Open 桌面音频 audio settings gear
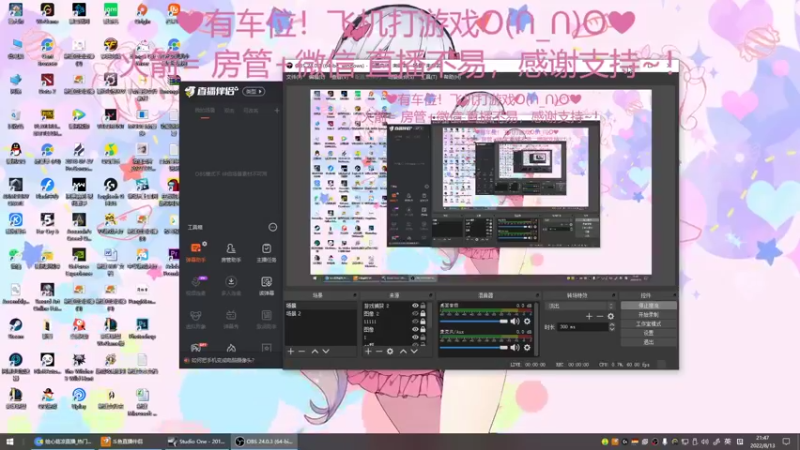This screenshot has height=450, width=800. (527, 321)
